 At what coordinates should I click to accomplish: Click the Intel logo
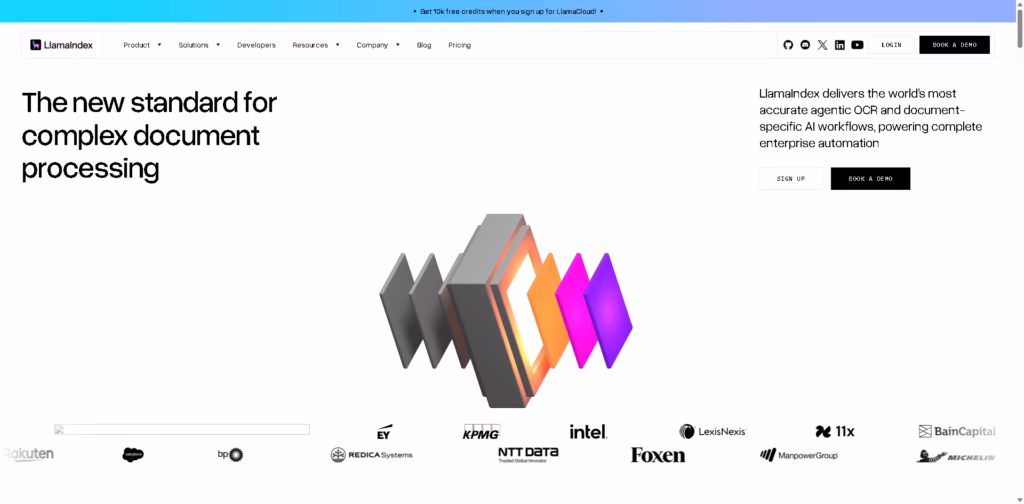[588, 432]
